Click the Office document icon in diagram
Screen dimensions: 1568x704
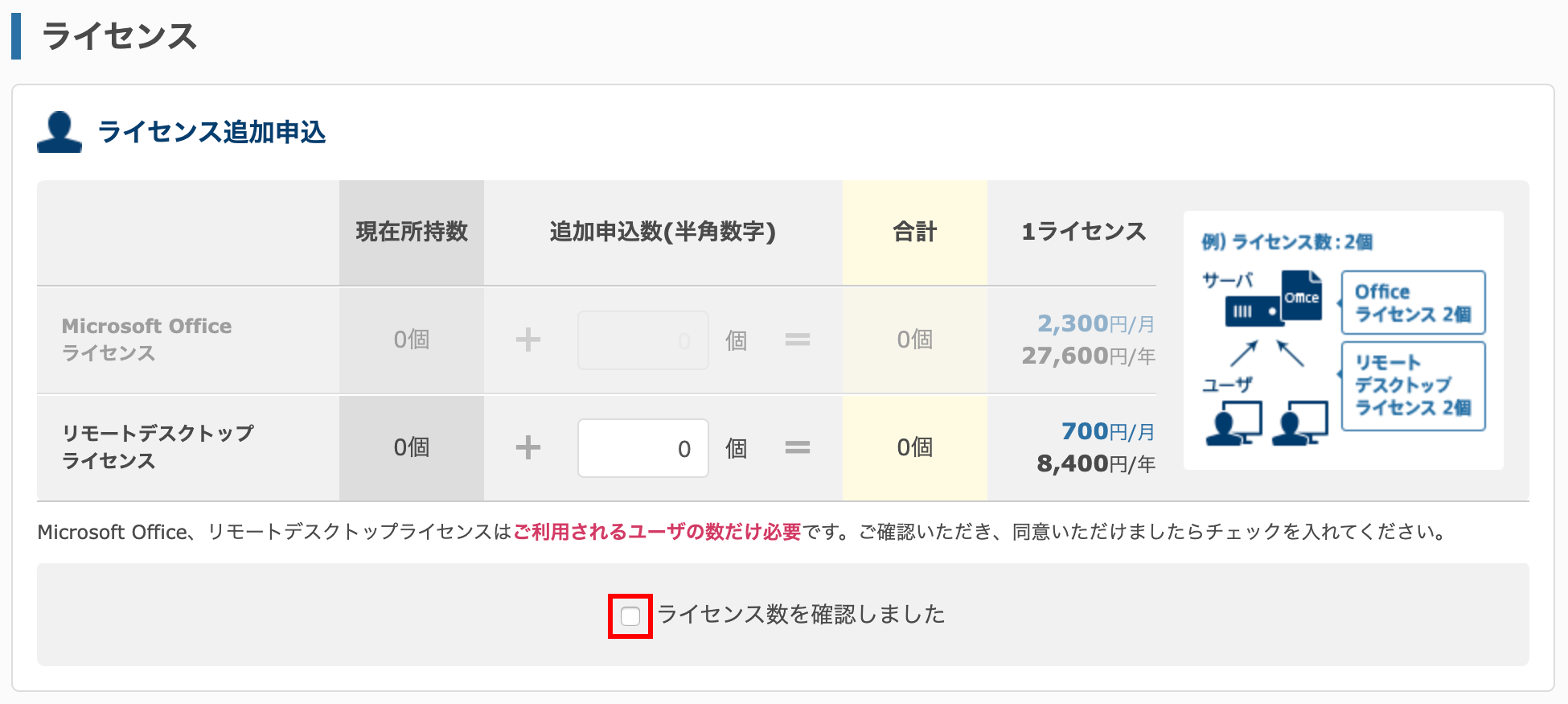1302,295
